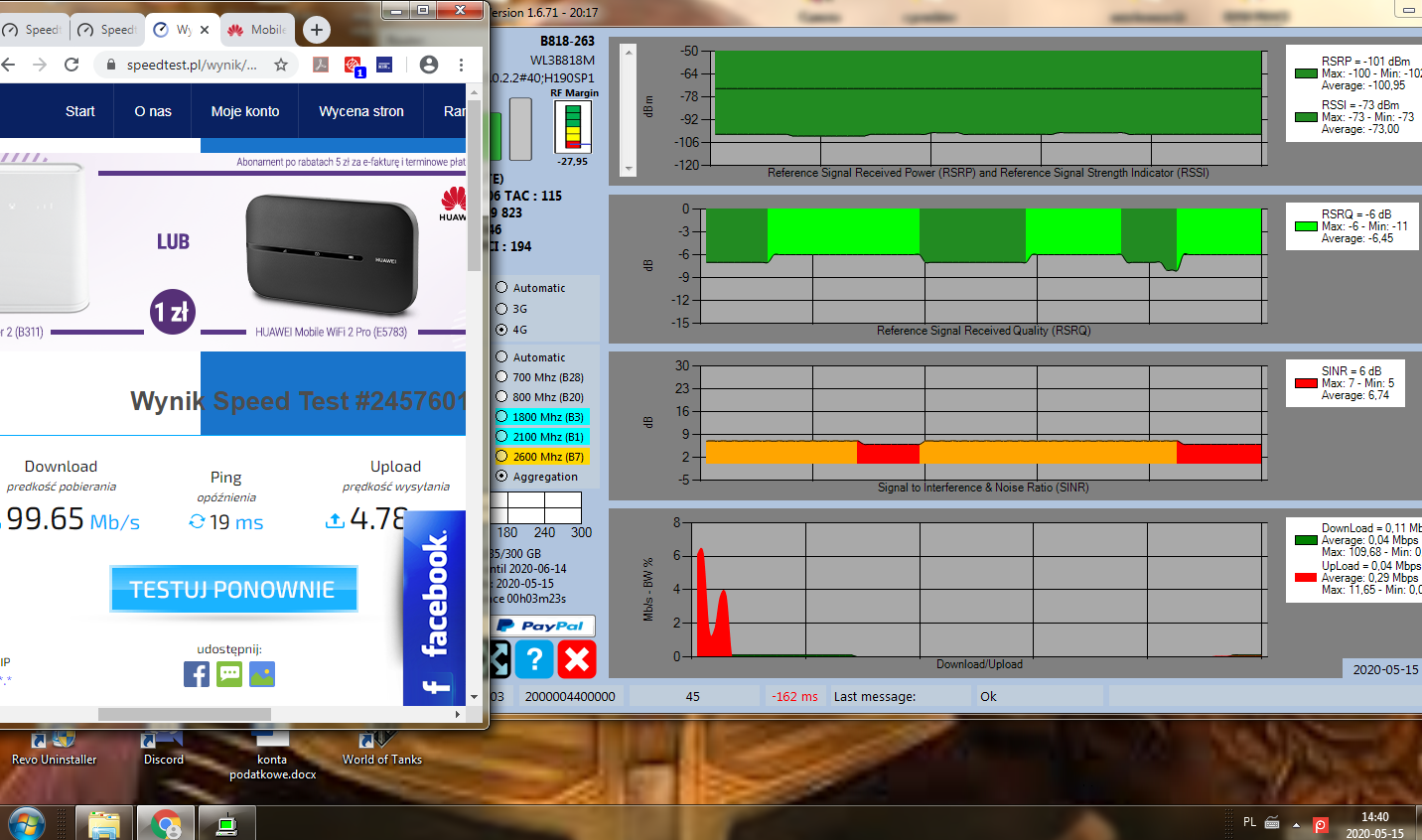This screenshot has width=1422, height=840.
Task: Click the facebook side panel tab
Action: point(434,608)
